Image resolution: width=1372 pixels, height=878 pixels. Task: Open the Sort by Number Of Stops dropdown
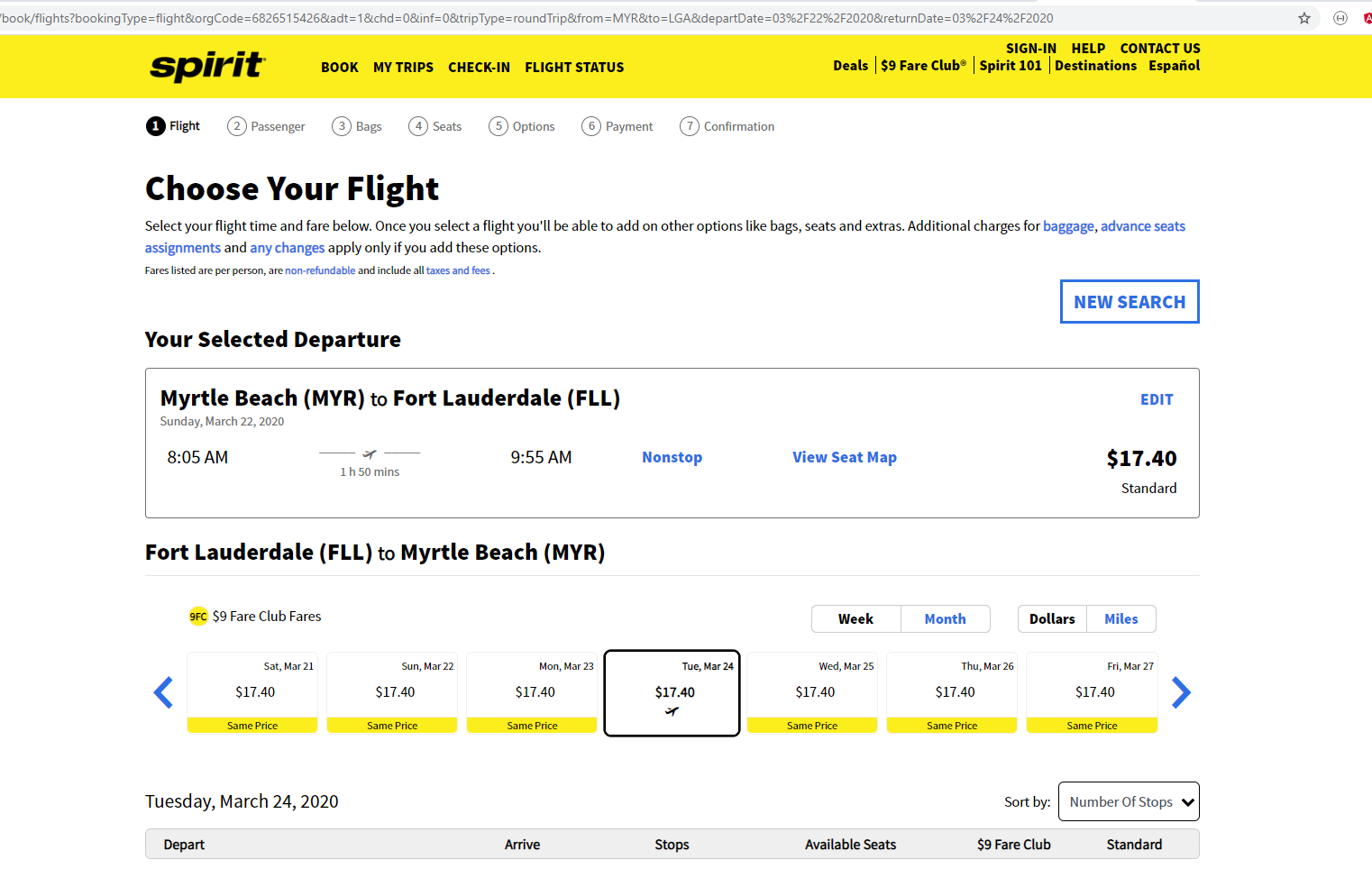tap(1129, 801)
